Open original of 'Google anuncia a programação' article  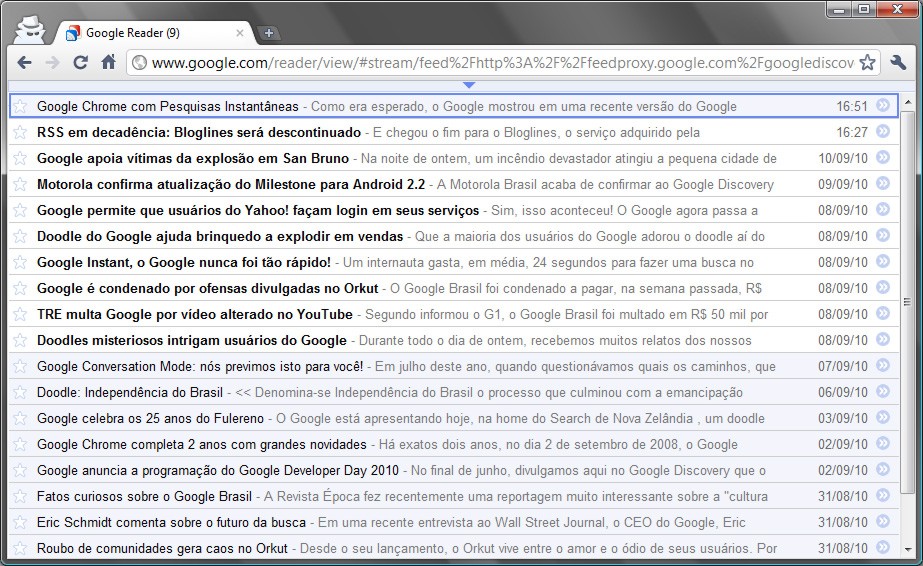[x=882, y=469]
